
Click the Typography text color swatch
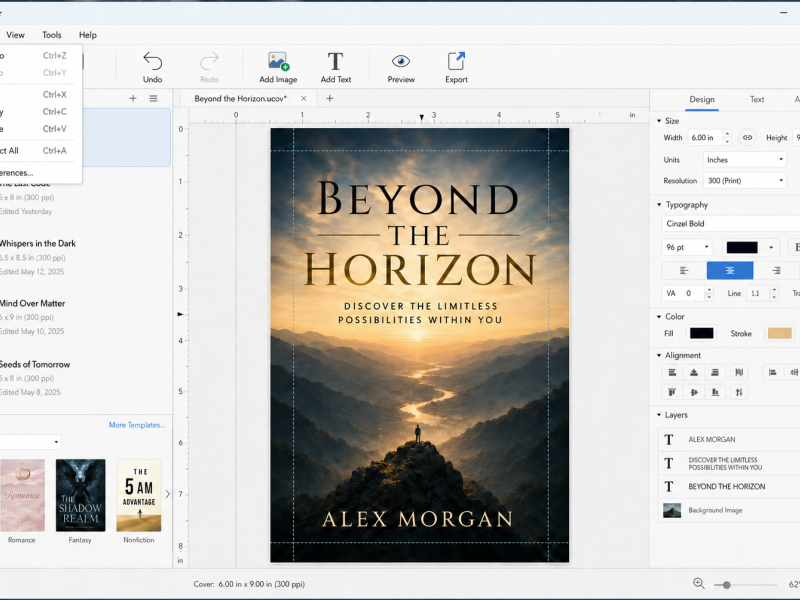[x=742, y=247]
